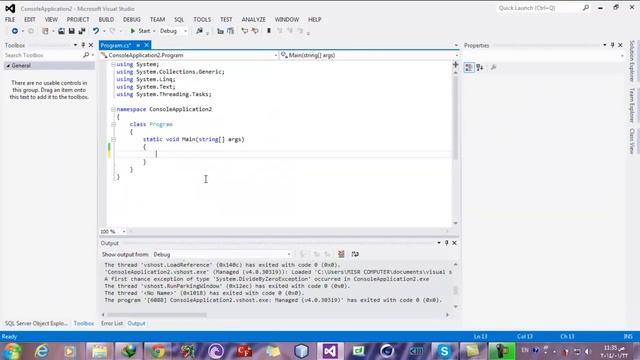Image resolution: width=640 pixels, height=360 pixels.
Task: Toggle Word Wrap in Output panel
Action: [x=355, y=254]
